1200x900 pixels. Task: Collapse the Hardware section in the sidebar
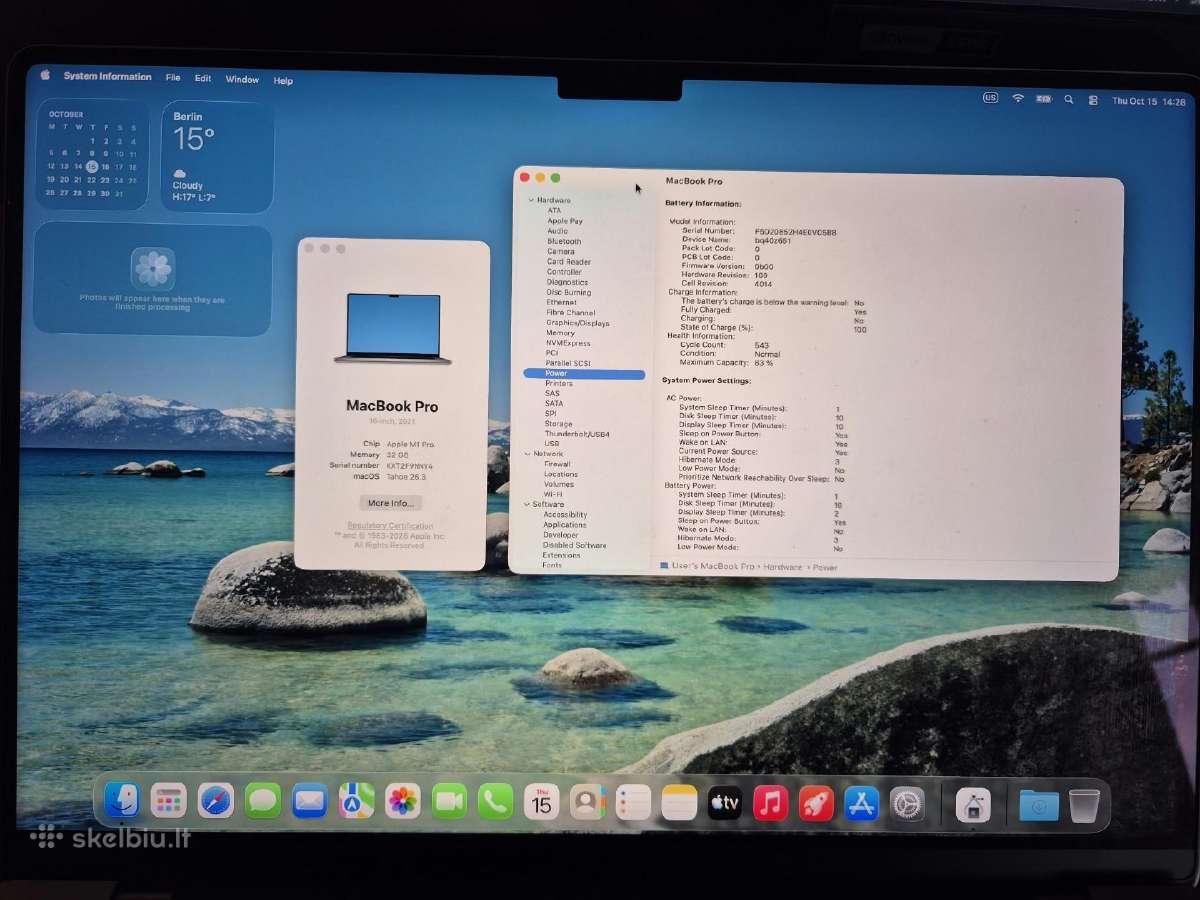(x=531, y=200)
